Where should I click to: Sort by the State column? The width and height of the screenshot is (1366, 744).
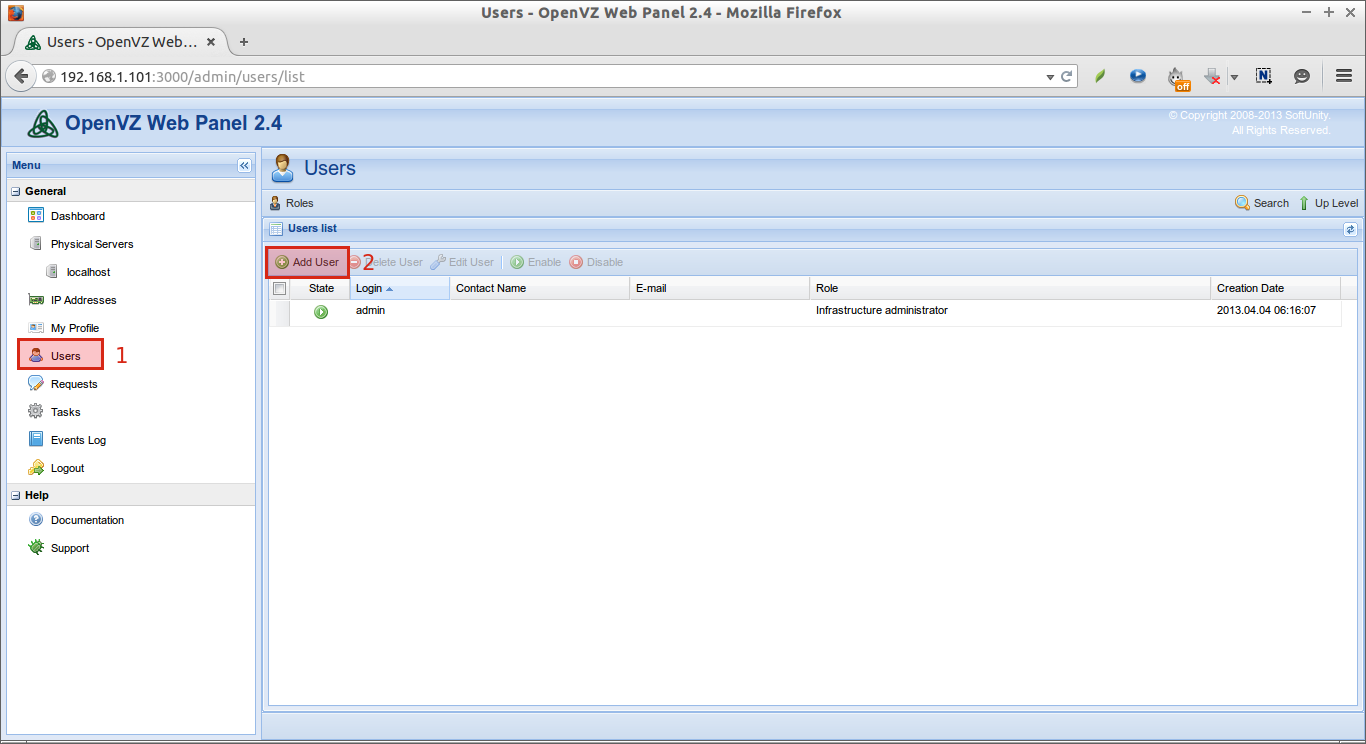321,288
